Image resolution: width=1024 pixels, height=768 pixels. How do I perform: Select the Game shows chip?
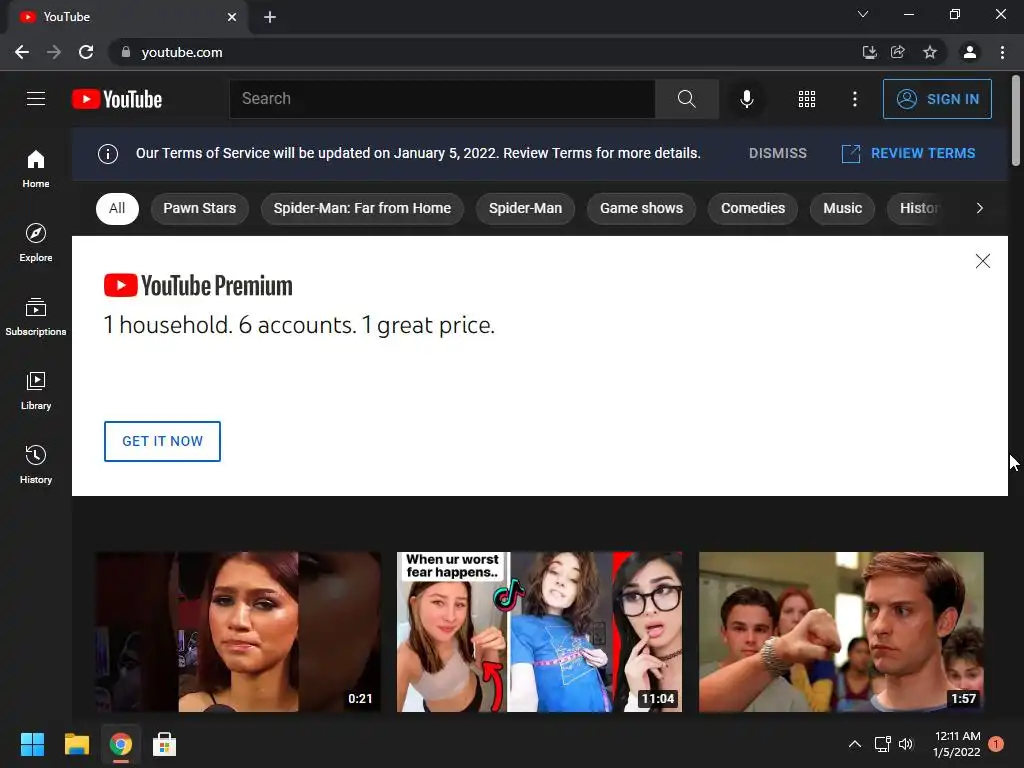[x=641, y=208]
